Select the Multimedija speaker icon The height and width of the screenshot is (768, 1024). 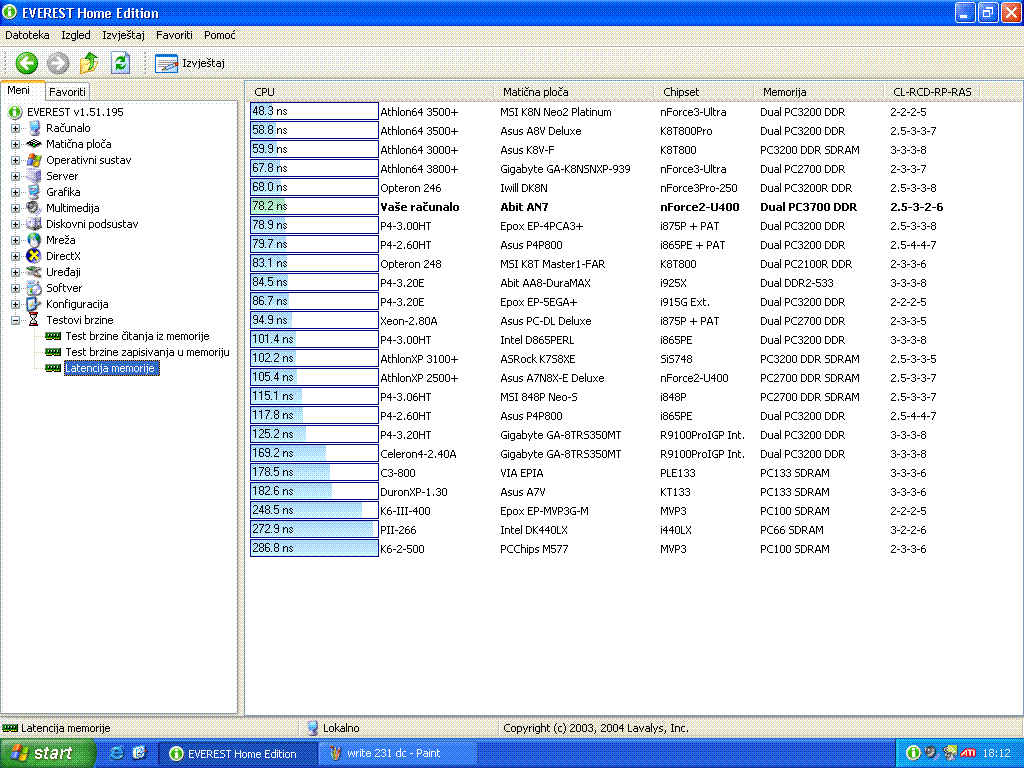point(35,208)
